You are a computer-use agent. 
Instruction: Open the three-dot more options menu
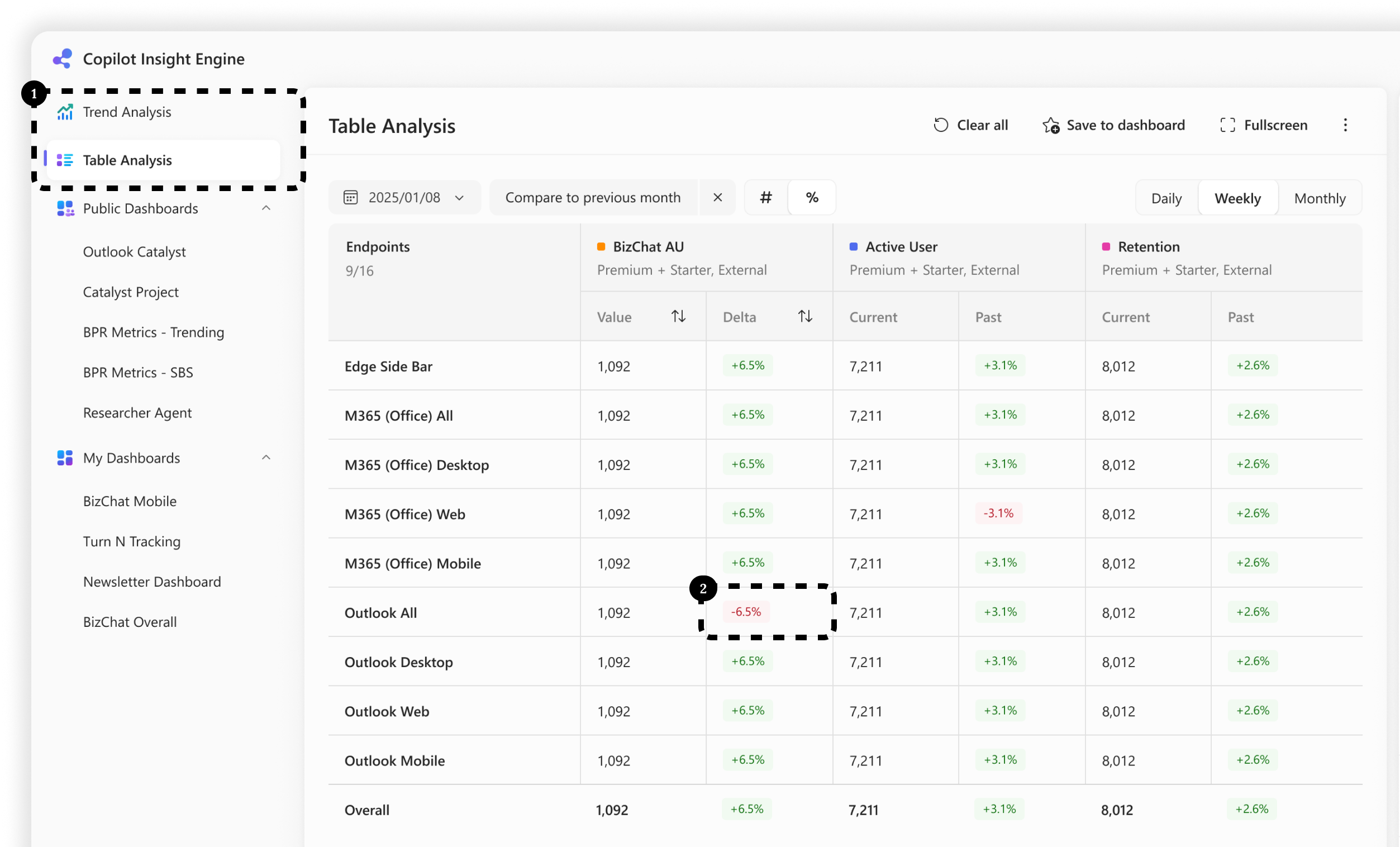coord(1345,125)
